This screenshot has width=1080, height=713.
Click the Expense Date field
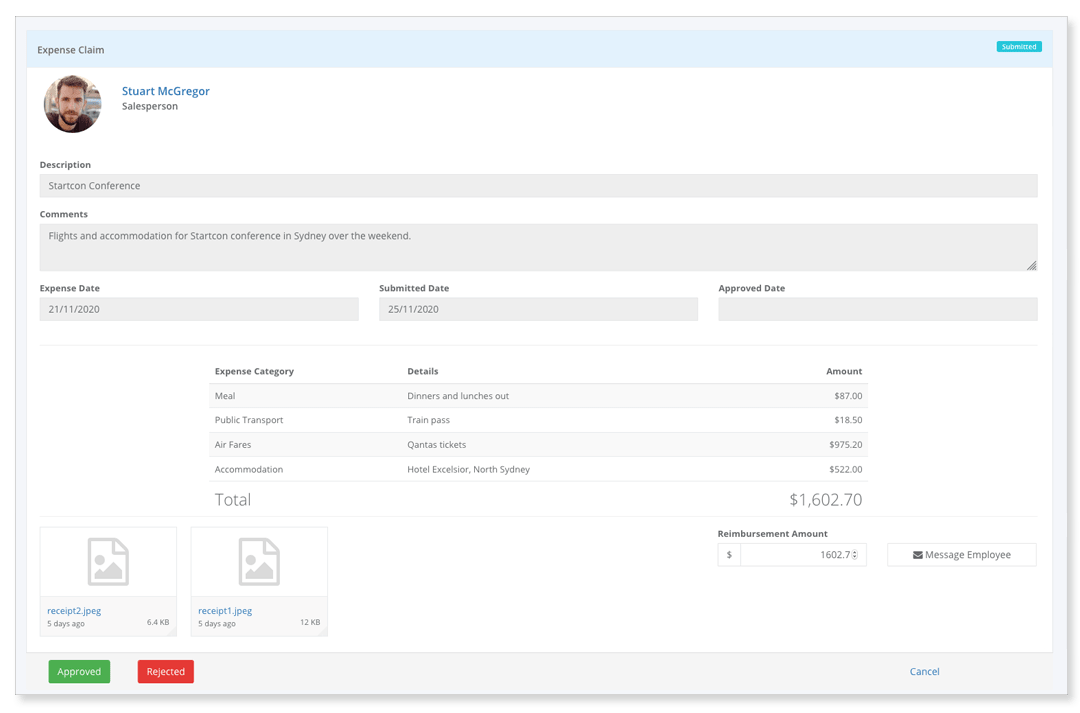[199, 309]
